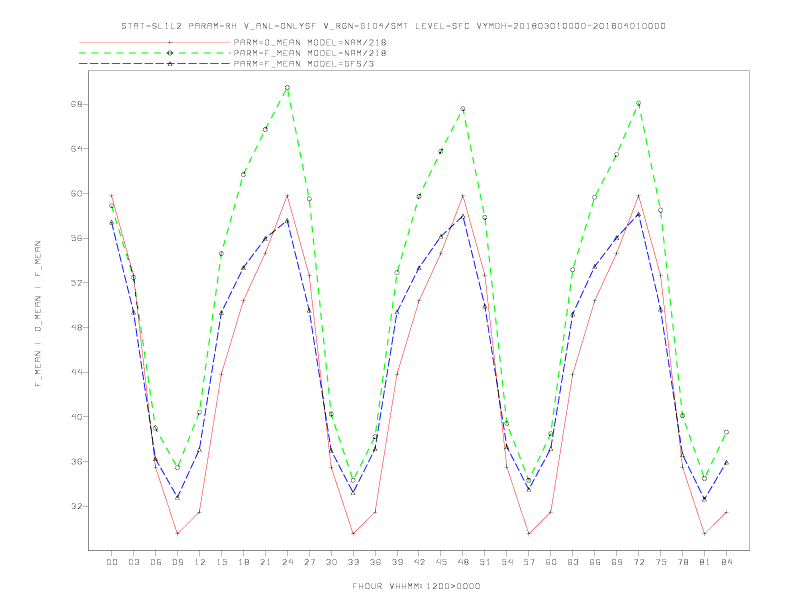Click x-axis tick label 18

243,562
